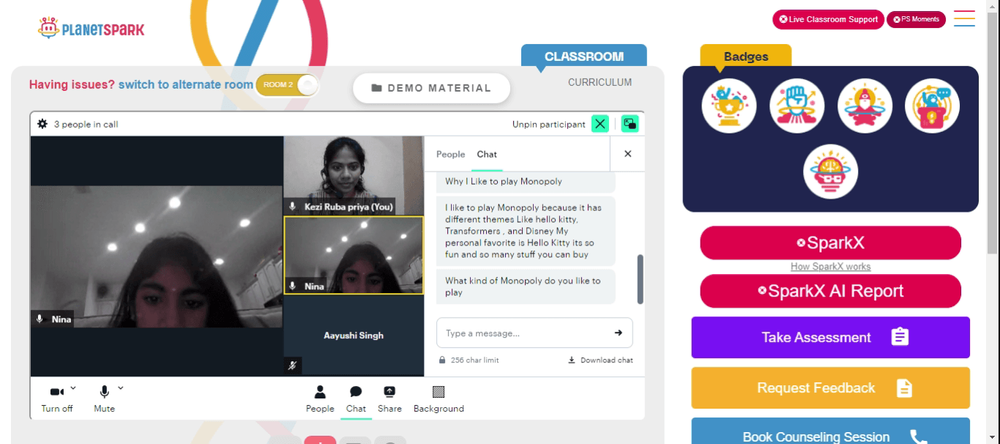1000x444 pixels.
Task: Click the '256 char limit' label
Action: (x=474, y=360)
